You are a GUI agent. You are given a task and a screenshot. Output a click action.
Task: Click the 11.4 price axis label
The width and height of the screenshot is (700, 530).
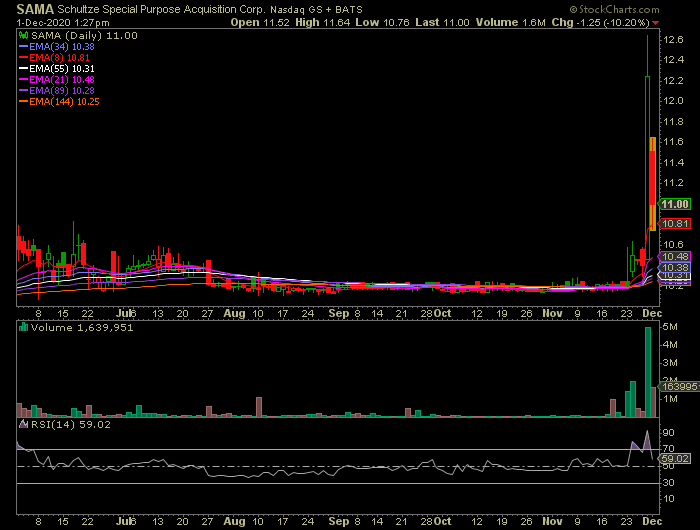673,163
